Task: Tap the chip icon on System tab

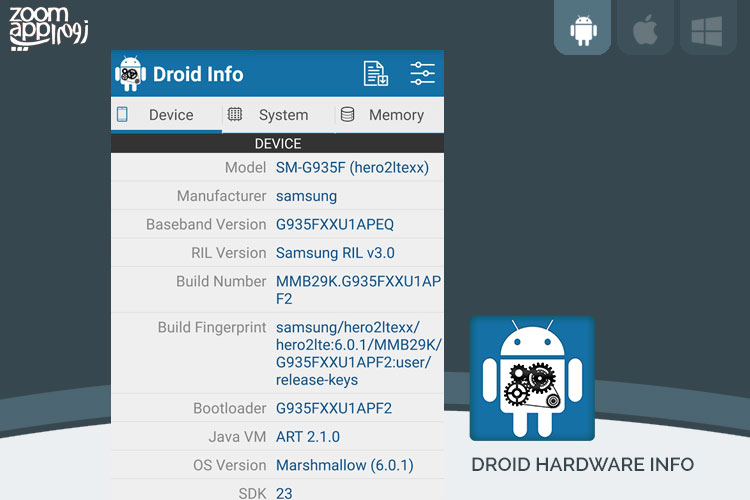Action: tap(234, 114)
